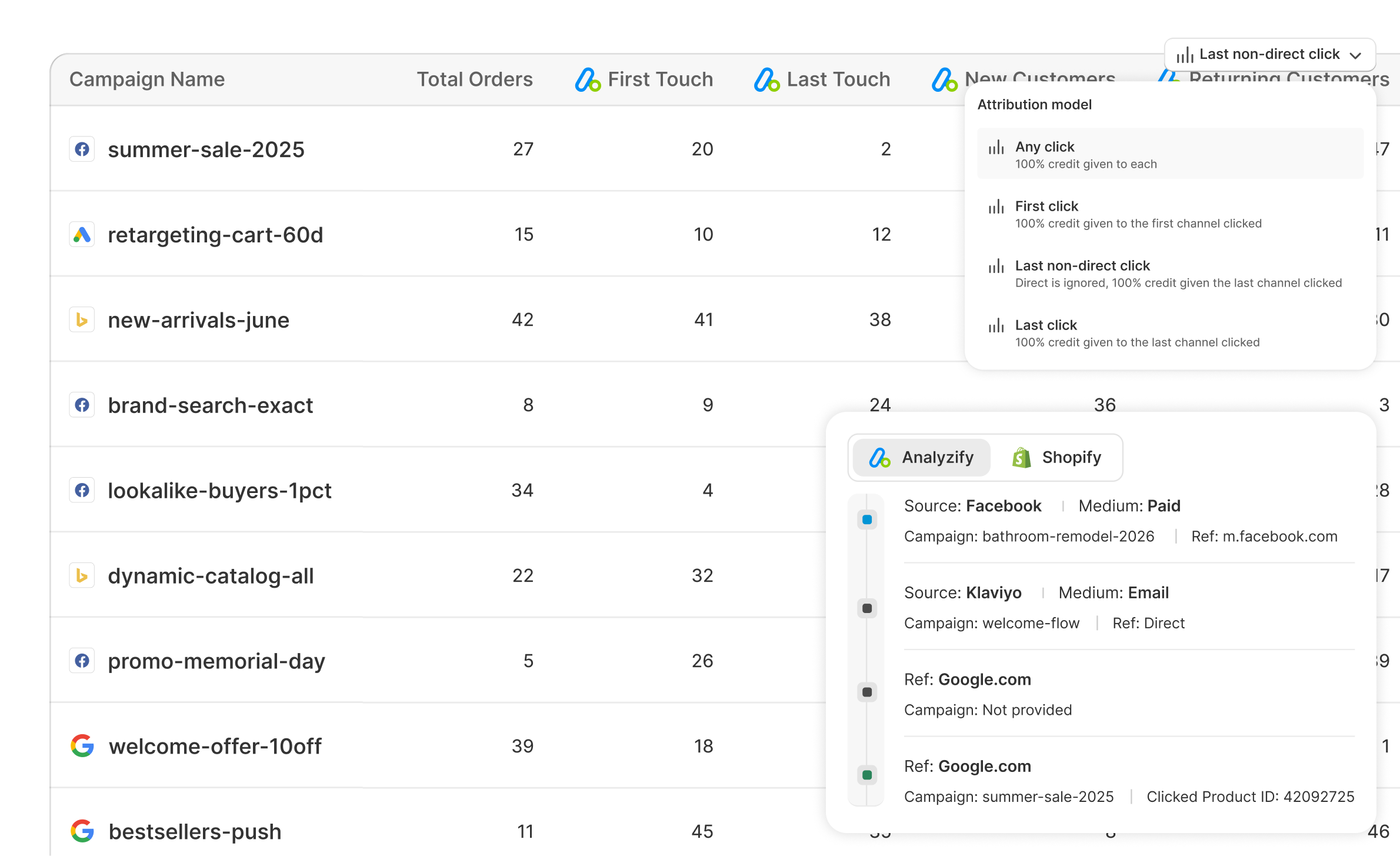1400x856 pixels.
Task: Open the Last non-direct click dropdown
Action: pyautogui.click(x=1269, y=55)
